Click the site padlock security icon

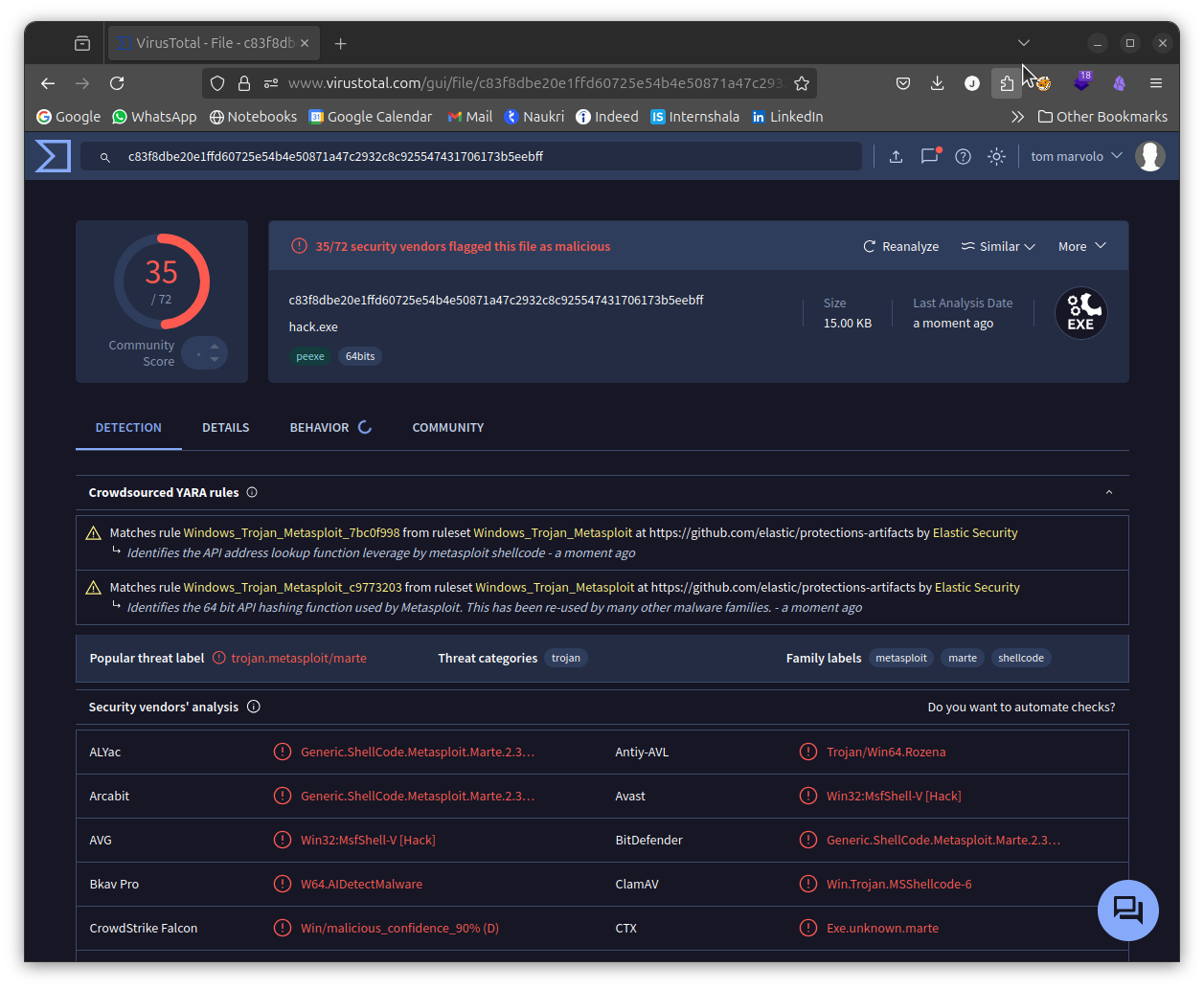point(244,83)
